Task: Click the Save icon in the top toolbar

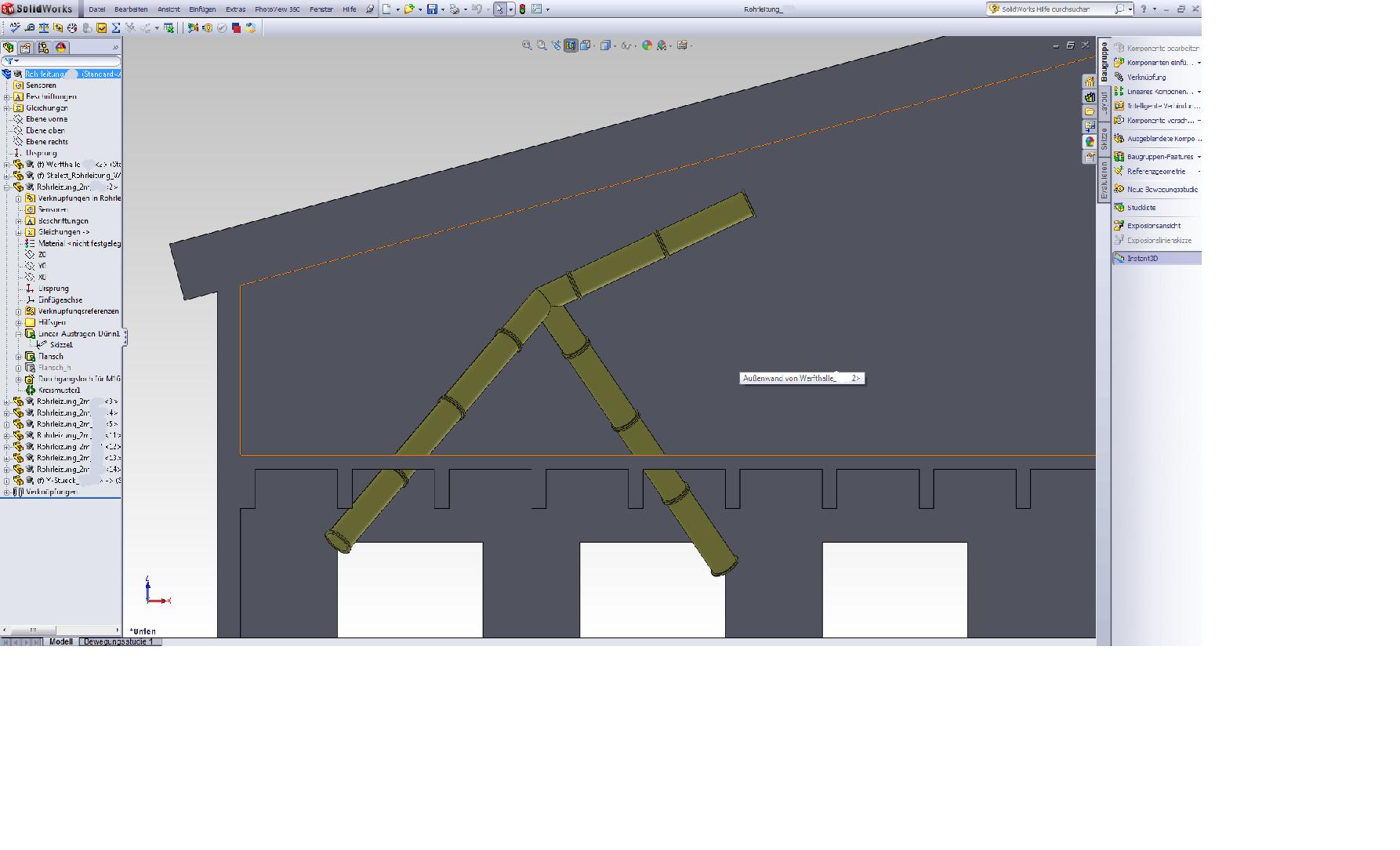Action: tap(432, 9)
